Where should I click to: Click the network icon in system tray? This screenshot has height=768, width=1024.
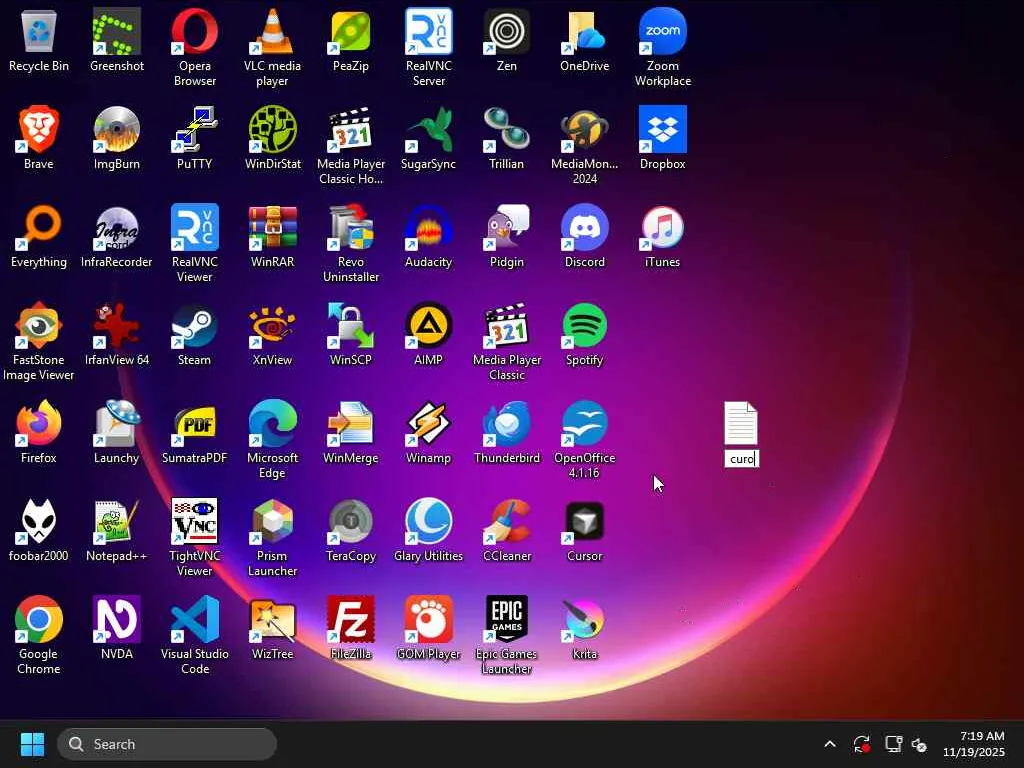coord(893,744)
